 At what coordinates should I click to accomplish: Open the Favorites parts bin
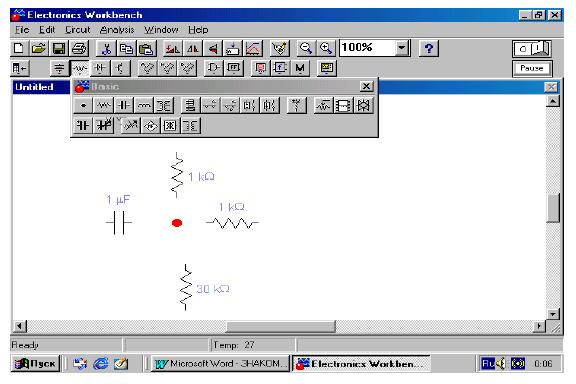(20, 68)
